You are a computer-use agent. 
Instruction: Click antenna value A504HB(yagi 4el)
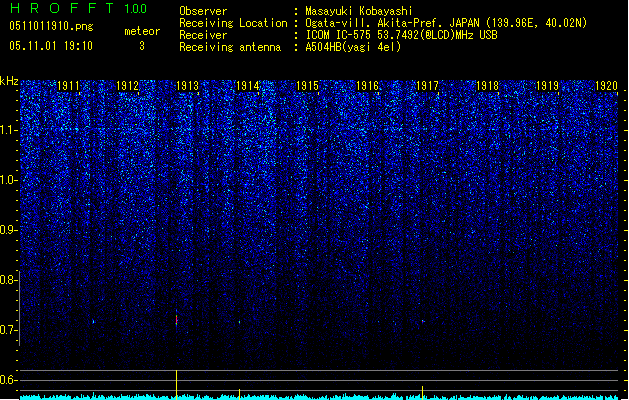tap(353, 47)
